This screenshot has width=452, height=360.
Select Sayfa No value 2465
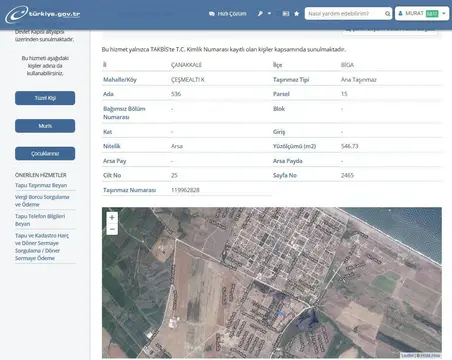347,175
